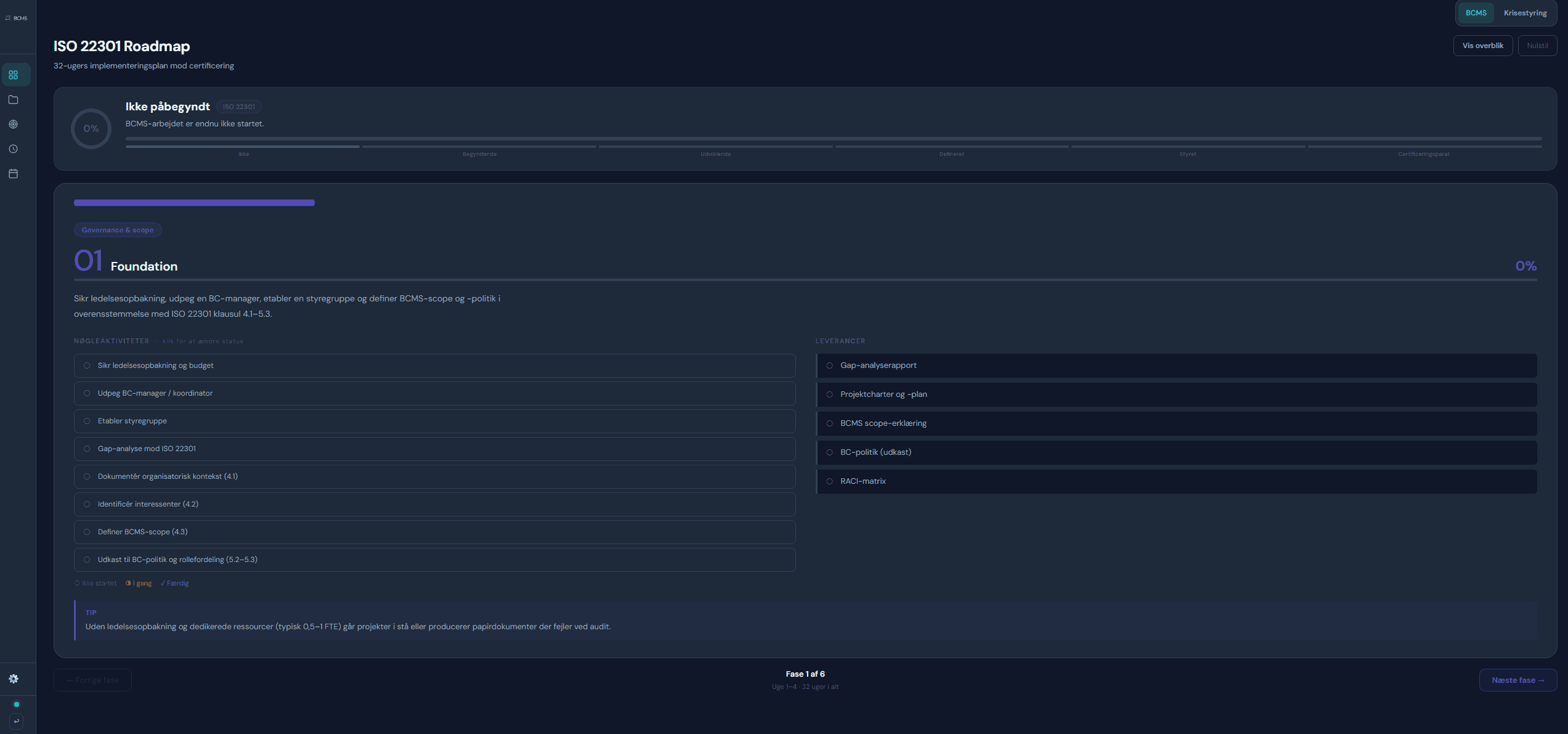Viewport: 1568px width, 734px height.
Task: Click the 0% circular progress indicator
Action: [x=91, y=129]
